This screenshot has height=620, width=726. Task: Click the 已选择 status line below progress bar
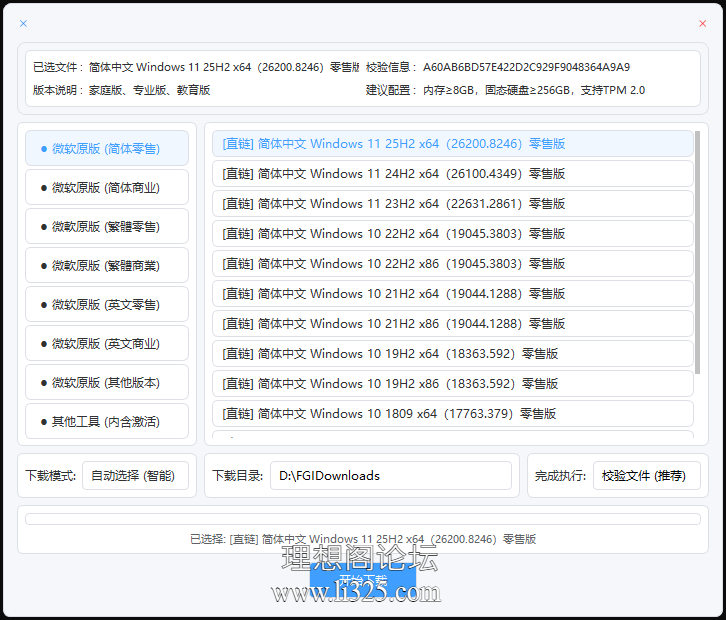coord(363,539)
